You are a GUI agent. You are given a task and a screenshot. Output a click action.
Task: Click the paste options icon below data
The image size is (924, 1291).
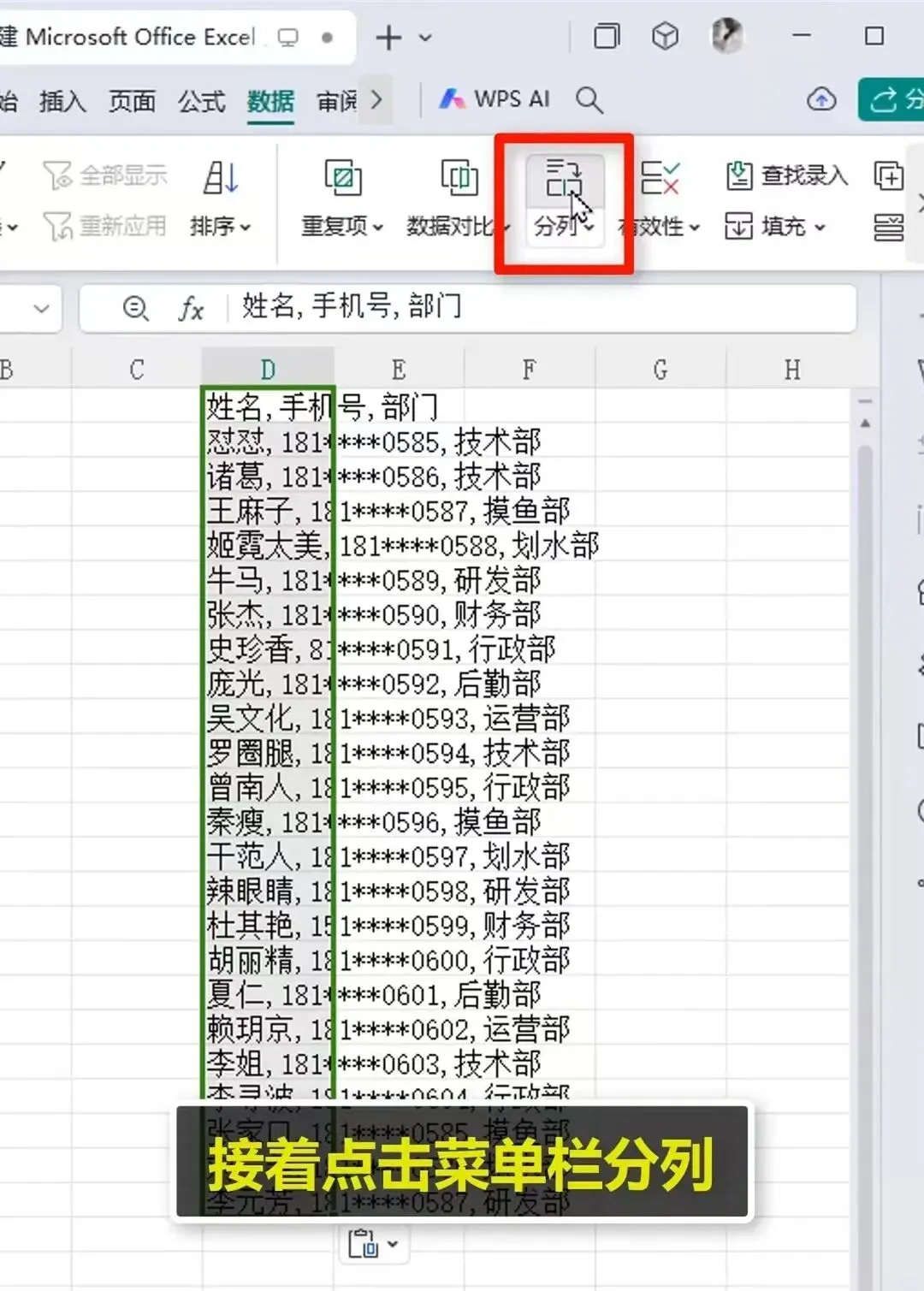[x=363, y=1244]
